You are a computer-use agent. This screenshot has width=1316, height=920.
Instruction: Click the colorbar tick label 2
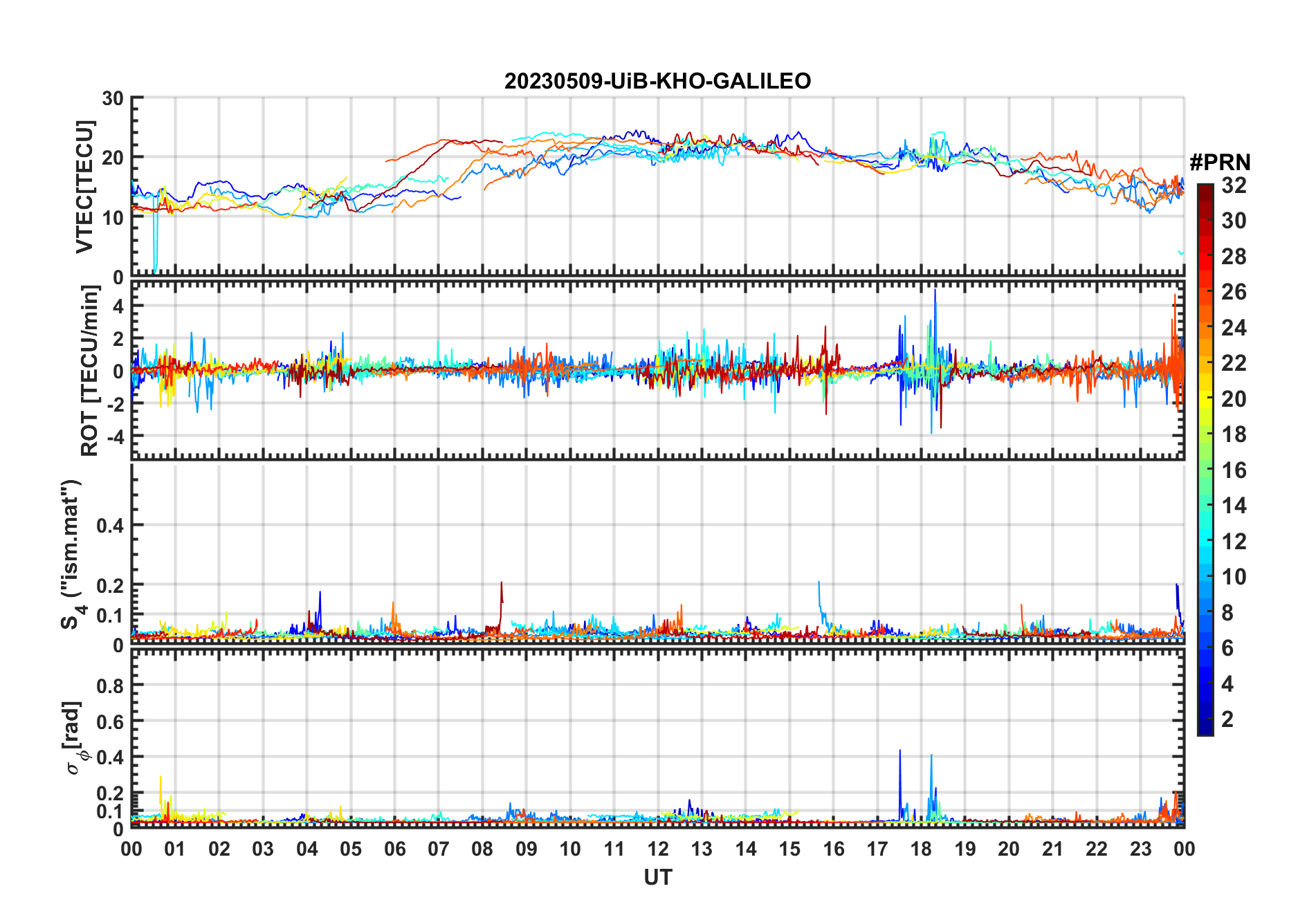1227,719
